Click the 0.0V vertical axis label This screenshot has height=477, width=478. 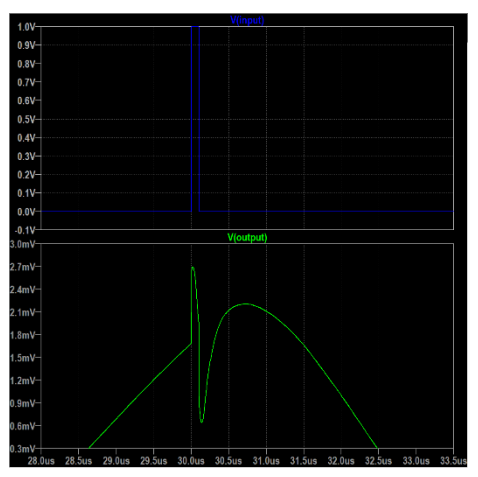26,212
